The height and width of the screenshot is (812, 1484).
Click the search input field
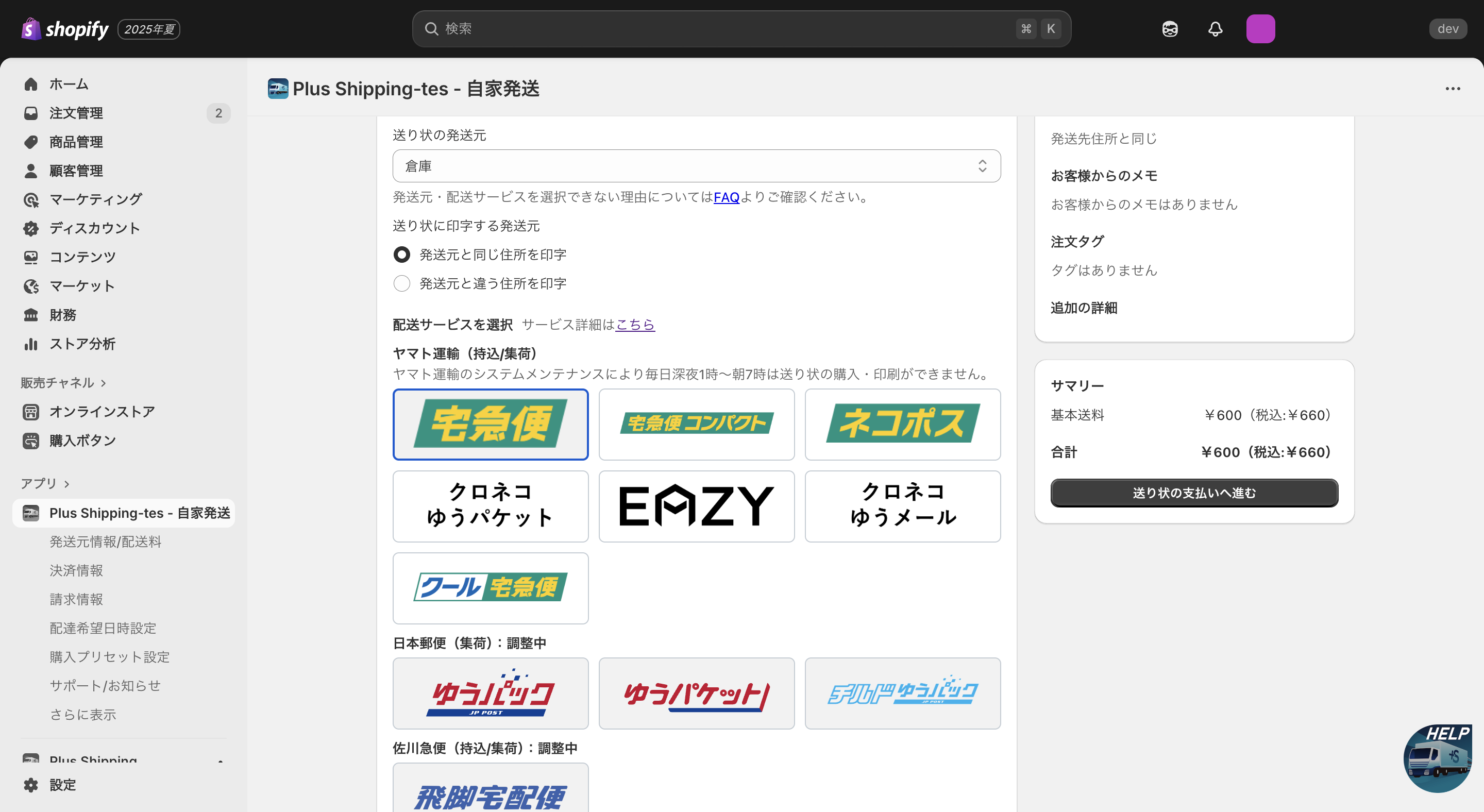pos(726,29)
